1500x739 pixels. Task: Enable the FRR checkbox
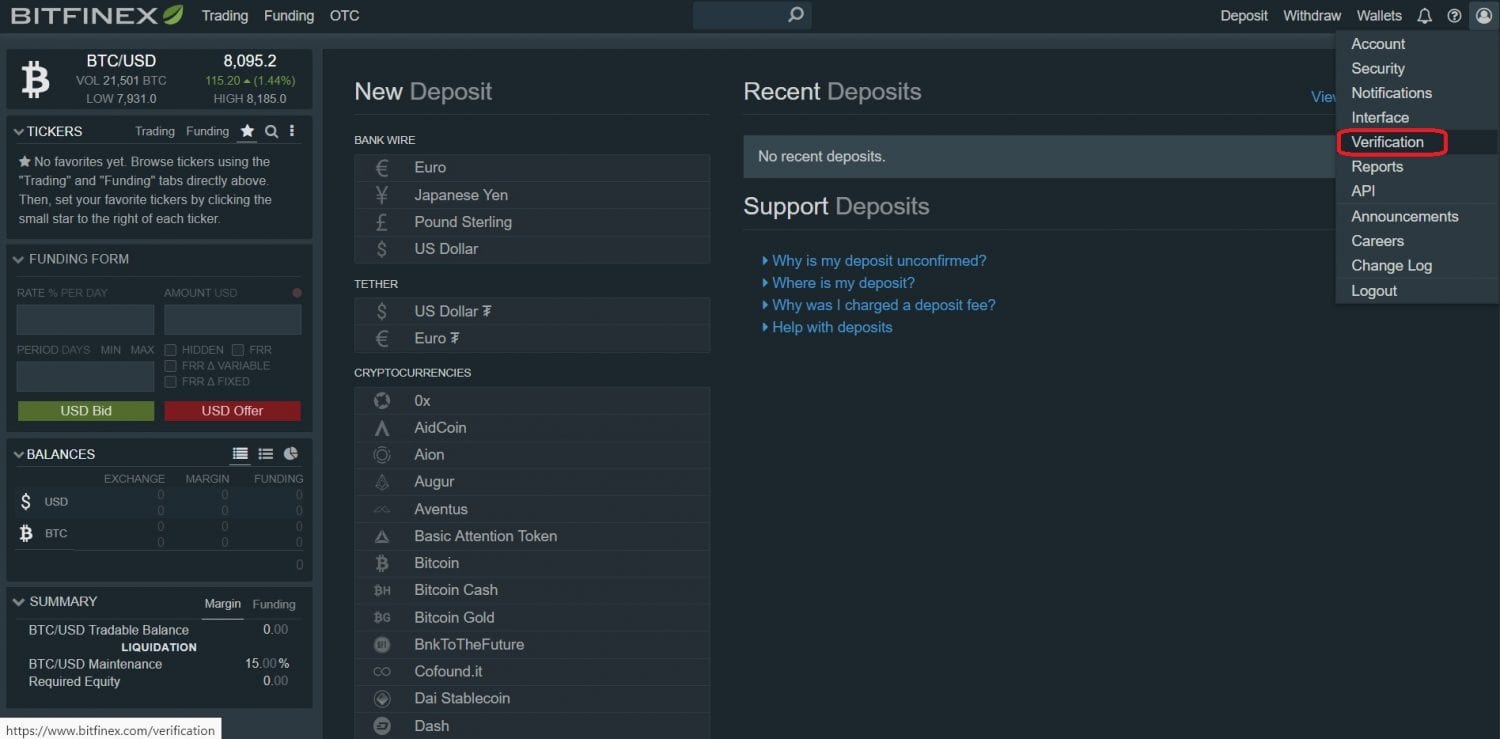(238, 350)
